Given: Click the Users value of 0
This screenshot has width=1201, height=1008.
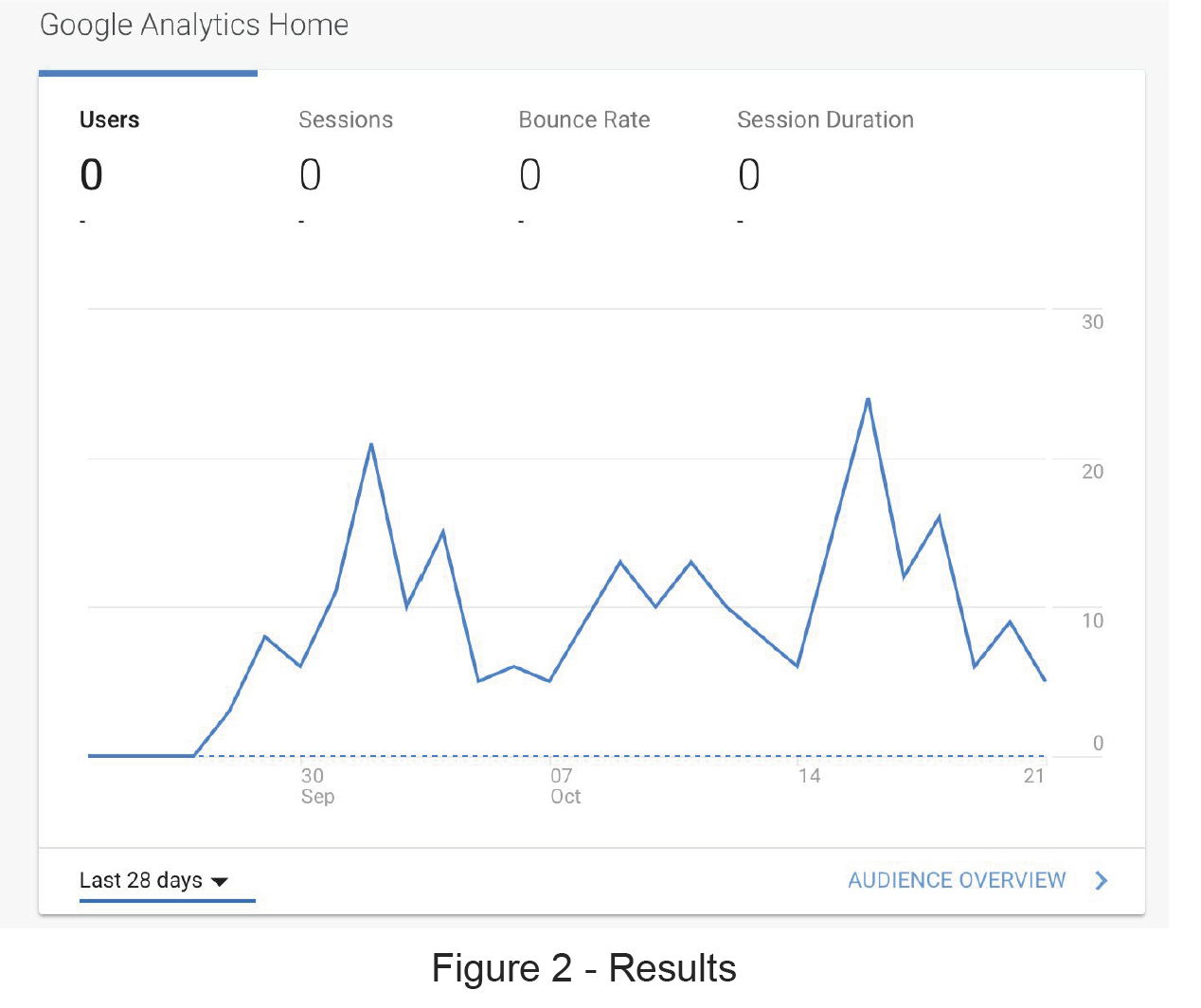Looking at the screenshot, I should tap(92, 175).
